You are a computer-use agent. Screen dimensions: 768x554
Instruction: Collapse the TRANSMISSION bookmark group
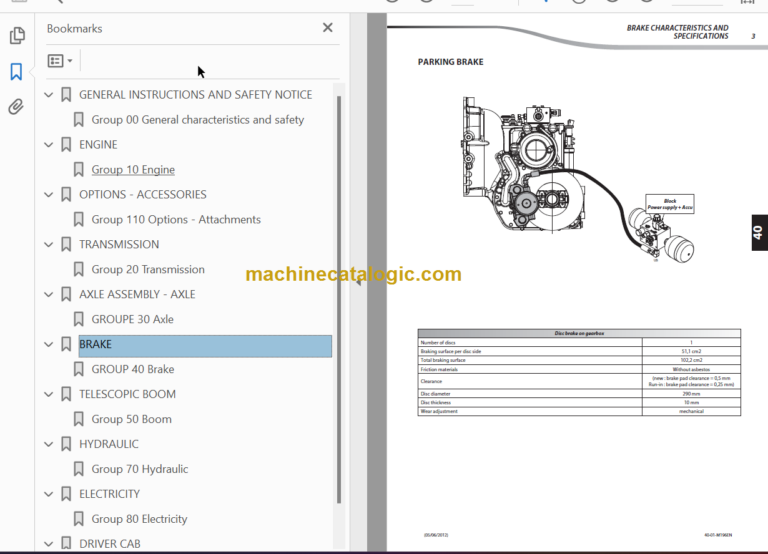coord(48,244)
